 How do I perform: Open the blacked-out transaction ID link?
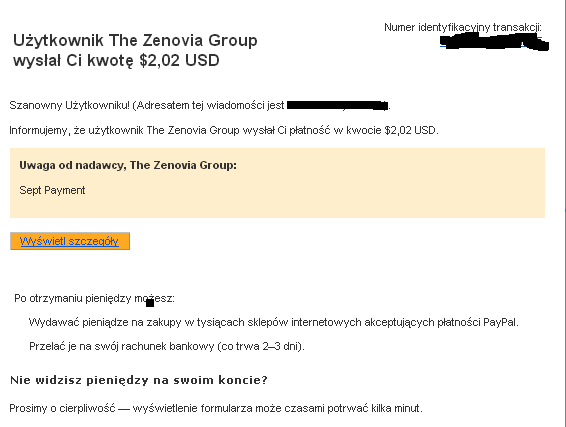point(494,42)
